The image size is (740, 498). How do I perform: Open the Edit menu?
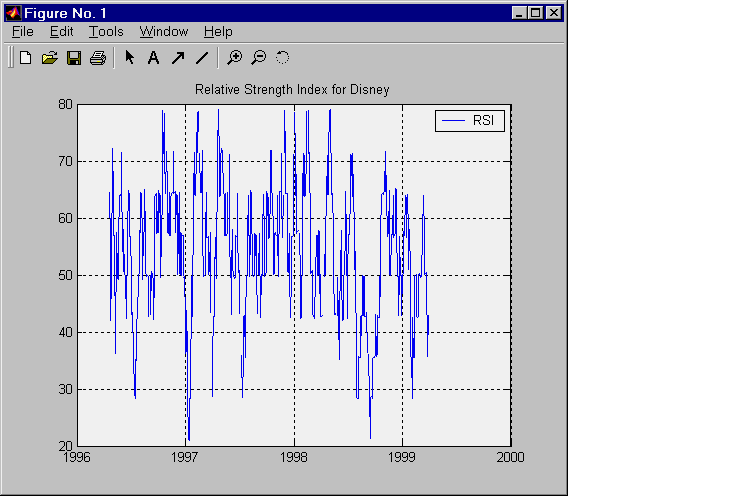pyautogui.click(x=62, y=32)
